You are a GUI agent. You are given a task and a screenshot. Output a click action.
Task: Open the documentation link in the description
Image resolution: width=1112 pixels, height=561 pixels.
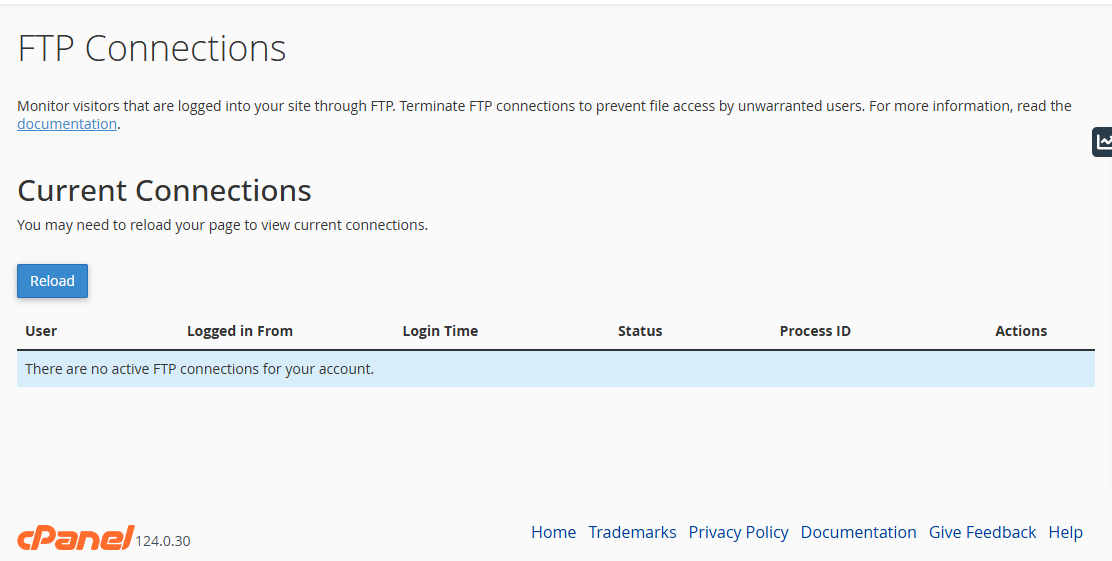67,123
